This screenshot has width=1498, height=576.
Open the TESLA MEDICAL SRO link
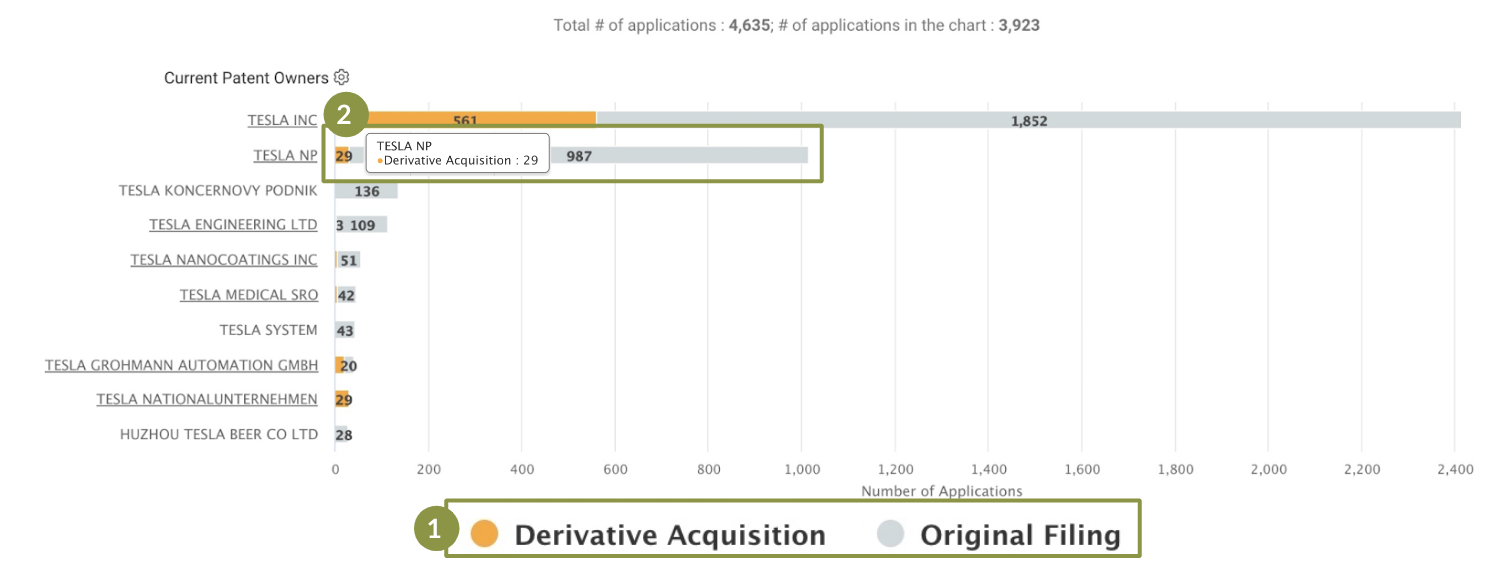249,295
